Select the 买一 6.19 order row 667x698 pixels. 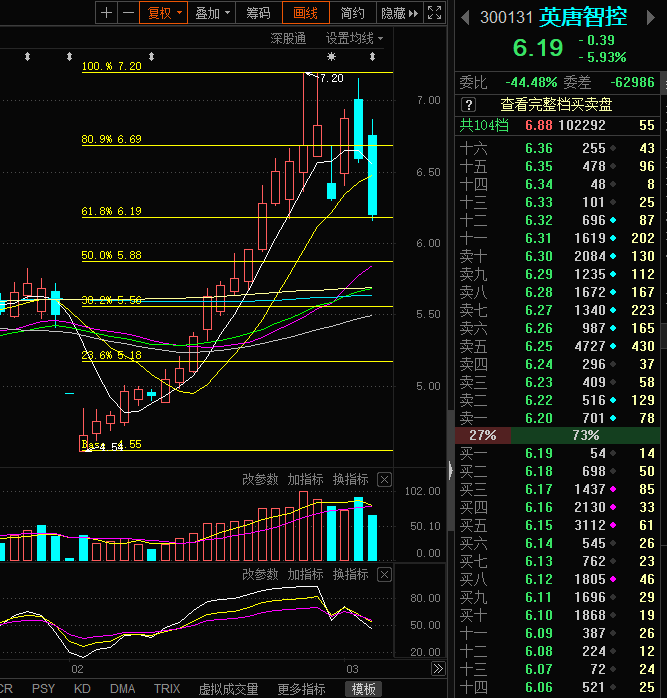pyautogui.click(x=557, y=453)
